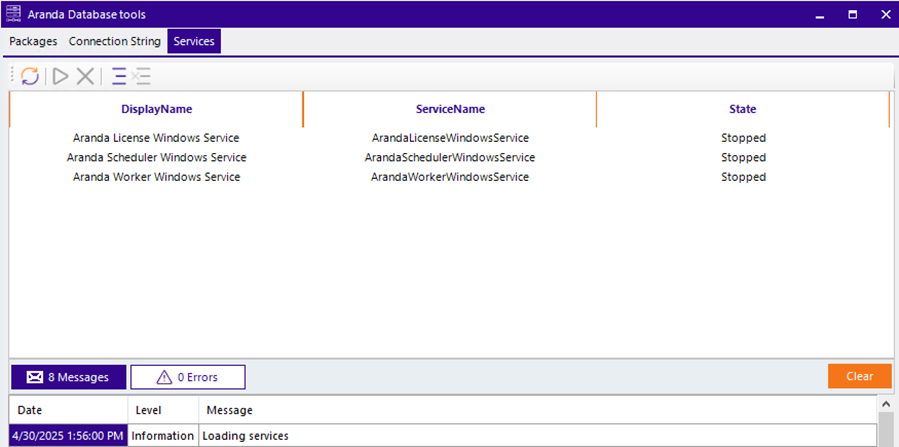
Task: Select Aranda Scheduler Windows Service row
Action: coord(156,158)
